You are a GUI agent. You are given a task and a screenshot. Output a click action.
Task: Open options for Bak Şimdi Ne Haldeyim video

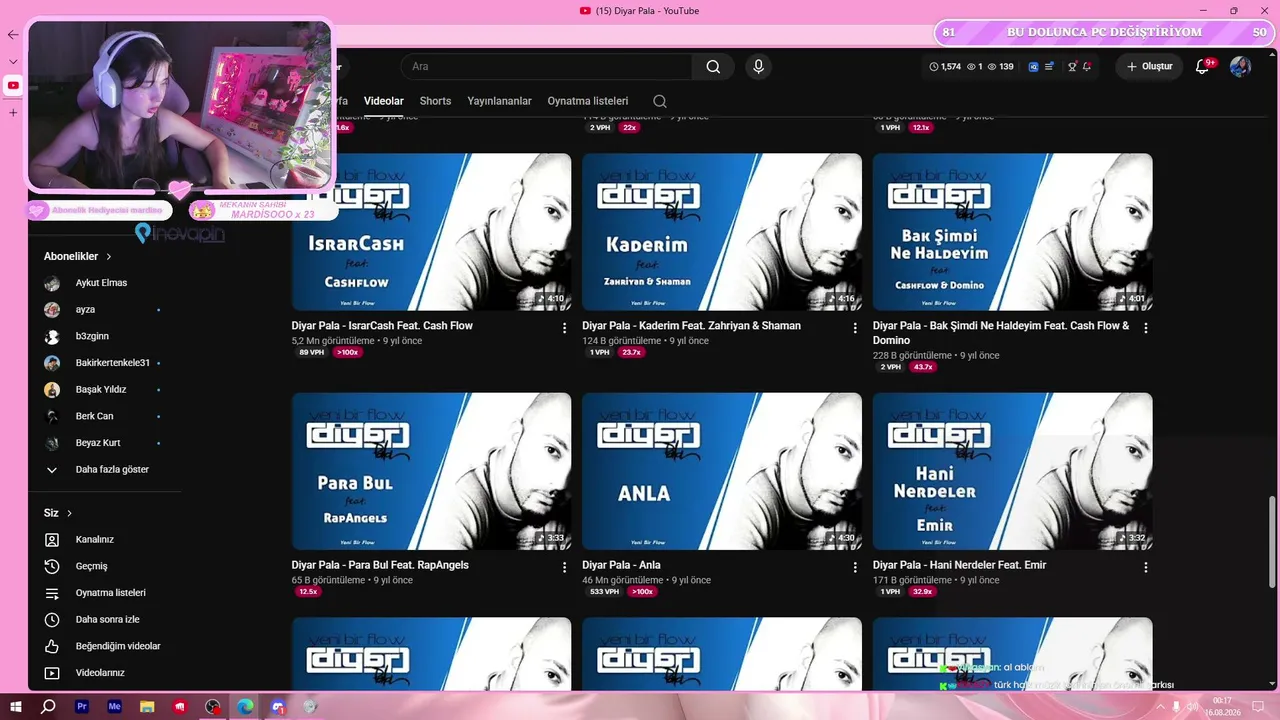click(x=1146, y=328)
